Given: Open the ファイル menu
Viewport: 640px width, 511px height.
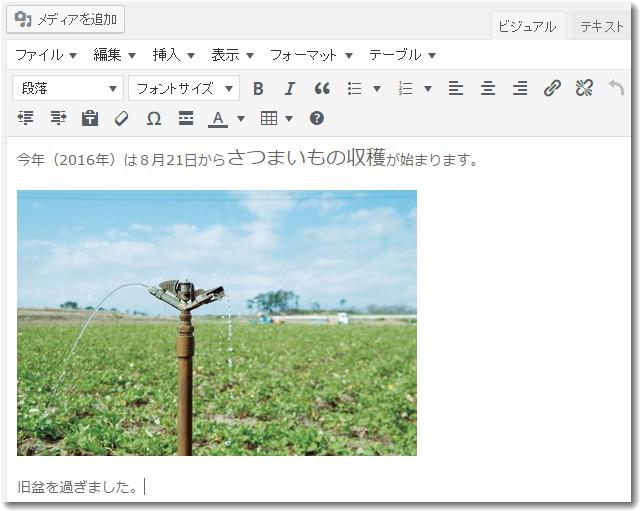Looking at the screenshot, I should click(46, 55).
